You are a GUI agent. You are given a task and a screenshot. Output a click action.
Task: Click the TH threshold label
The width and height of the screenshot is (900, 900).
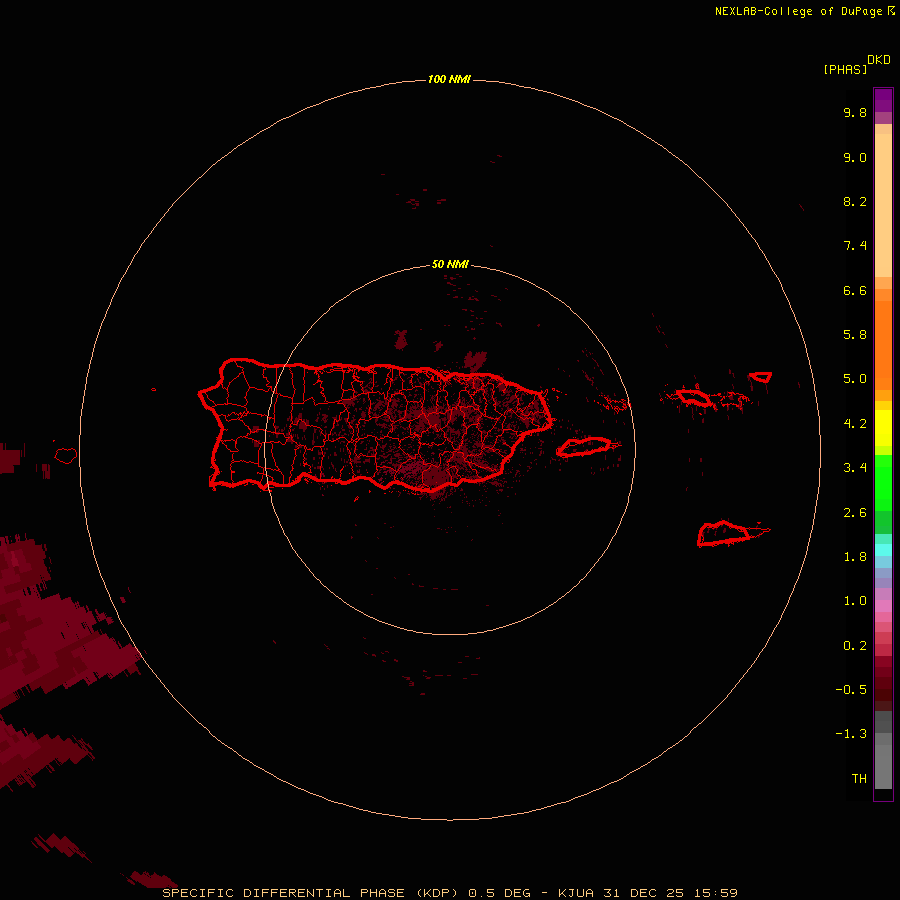859,779
